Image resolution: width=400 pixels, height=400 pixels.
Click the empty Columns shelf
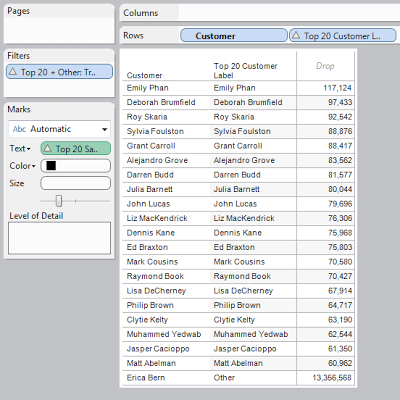[289, 13]
